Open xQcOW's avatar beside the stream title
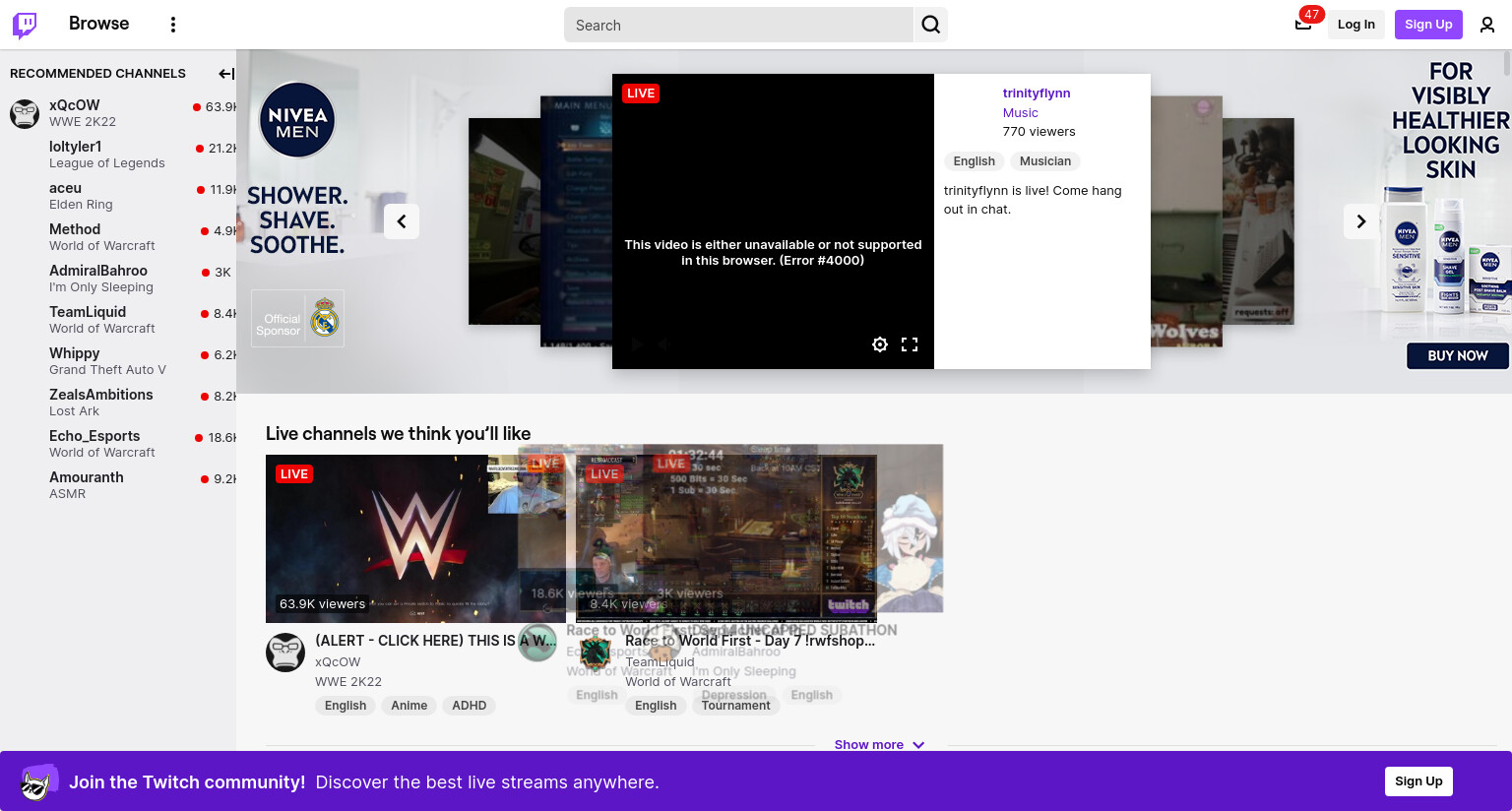Screen dimensions: 1512x811 (x=285, y=653)
